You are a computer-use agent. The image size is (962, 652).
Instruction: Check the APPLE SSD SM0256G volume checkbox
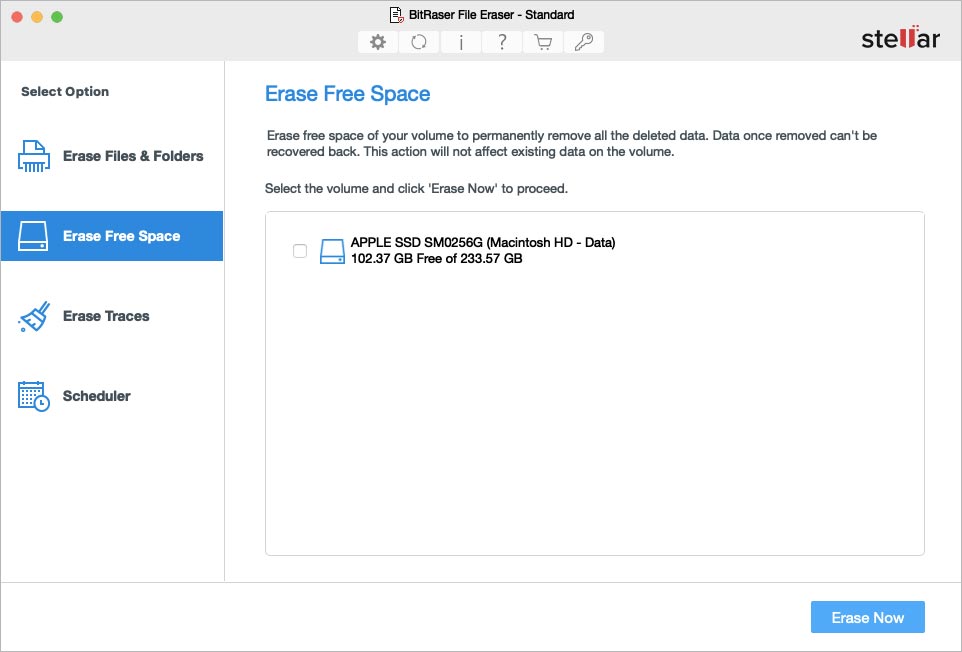pos(300,251)
